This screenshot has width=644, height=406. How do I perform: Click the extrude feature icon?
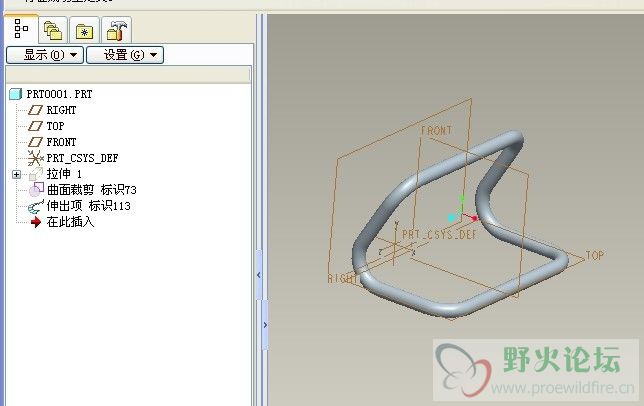pyautogui.click(x=36, y=174)
